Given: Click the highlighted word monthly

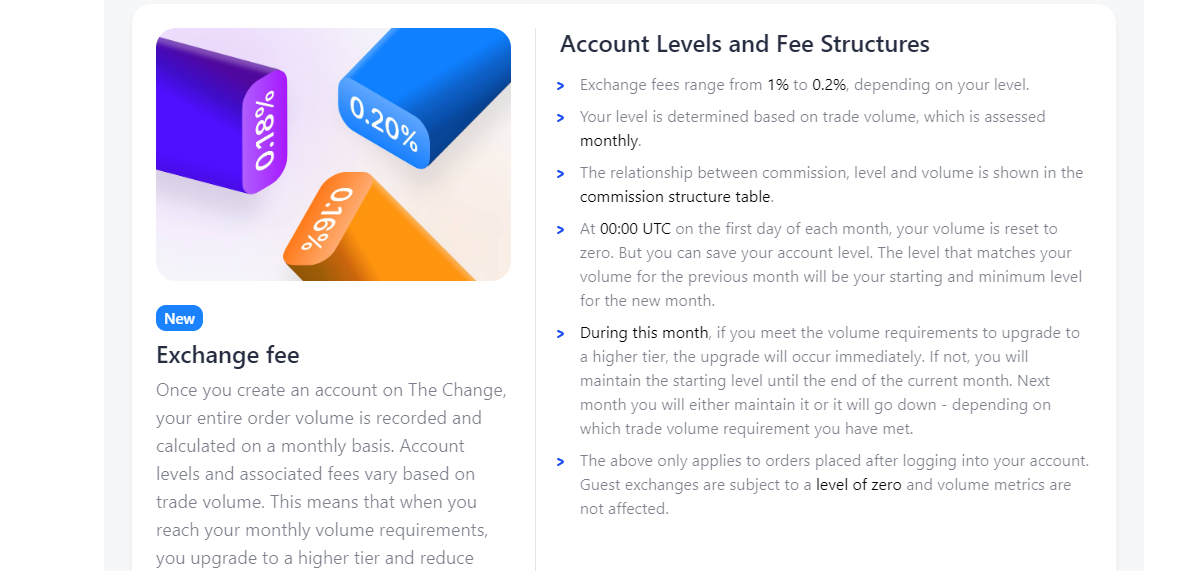Looking at the screenshot, I should [x=609, y=141].
